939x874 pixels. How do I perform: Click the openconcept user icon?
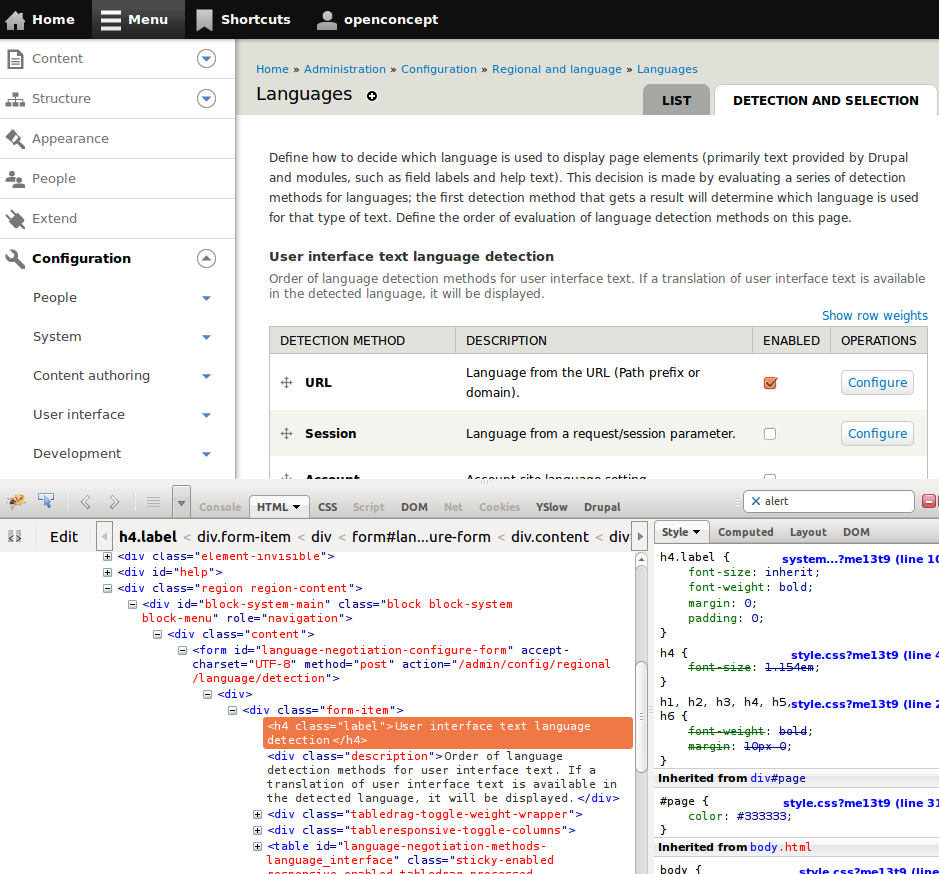(327, 19)
